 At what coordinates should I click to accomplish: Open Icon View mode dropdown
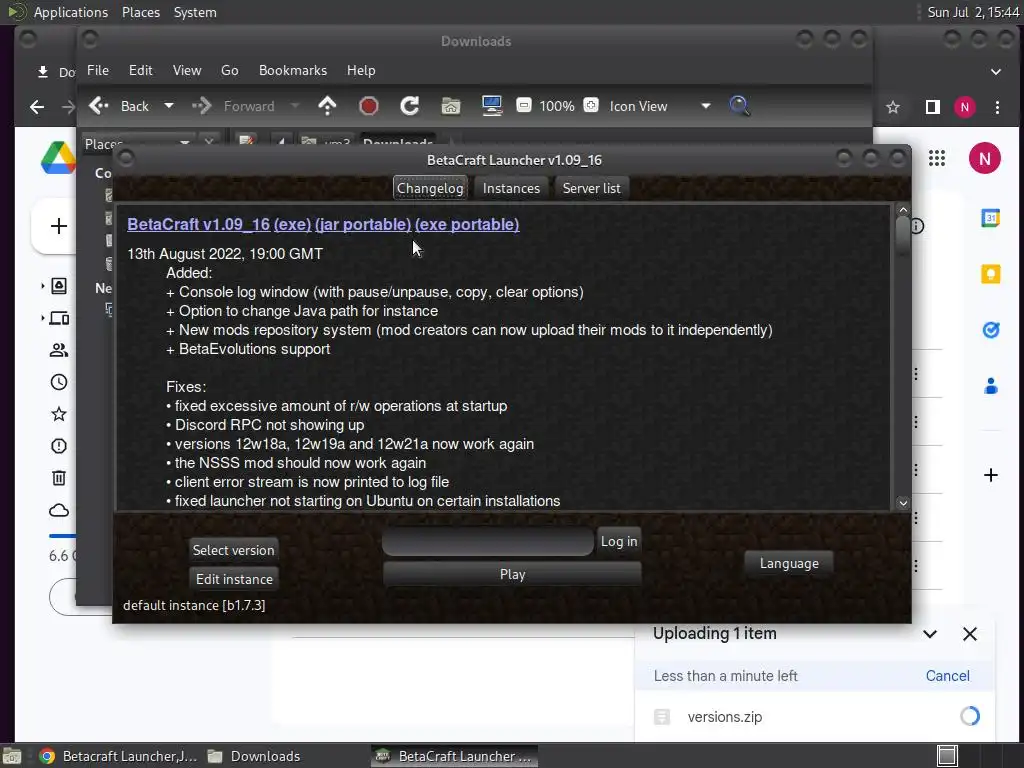660,106
